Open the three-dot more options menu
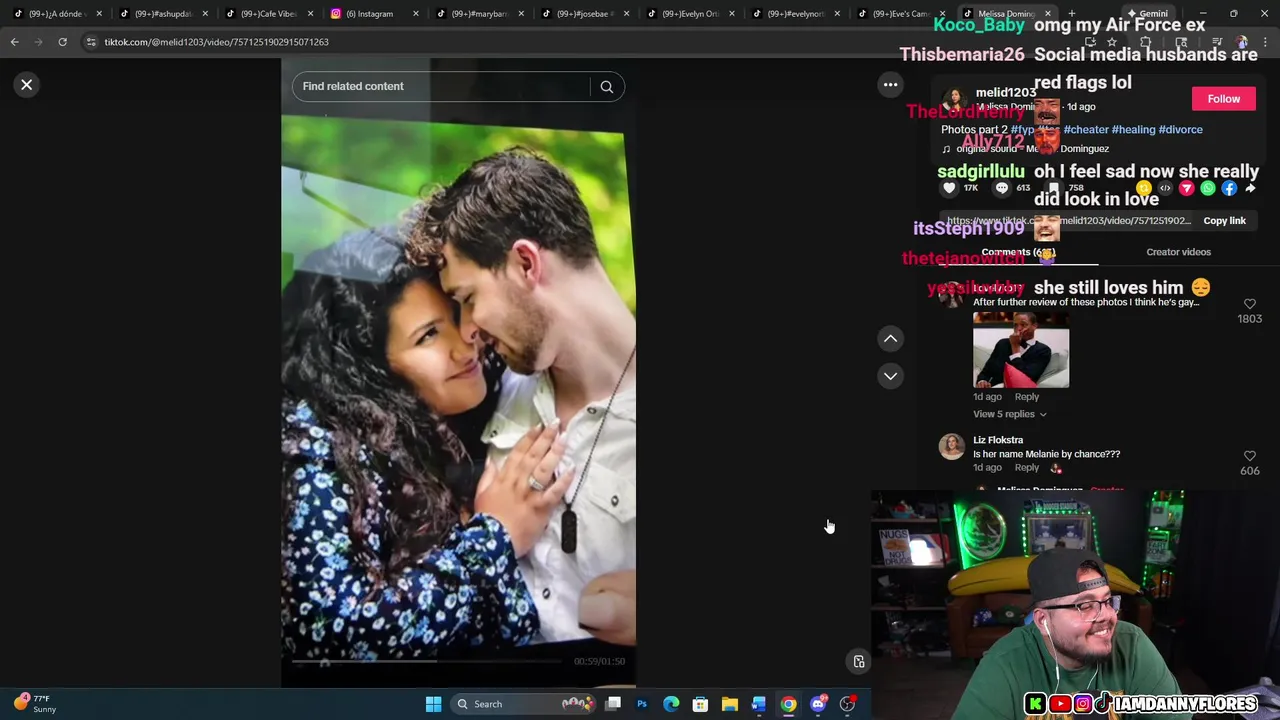 coord(890,85)
